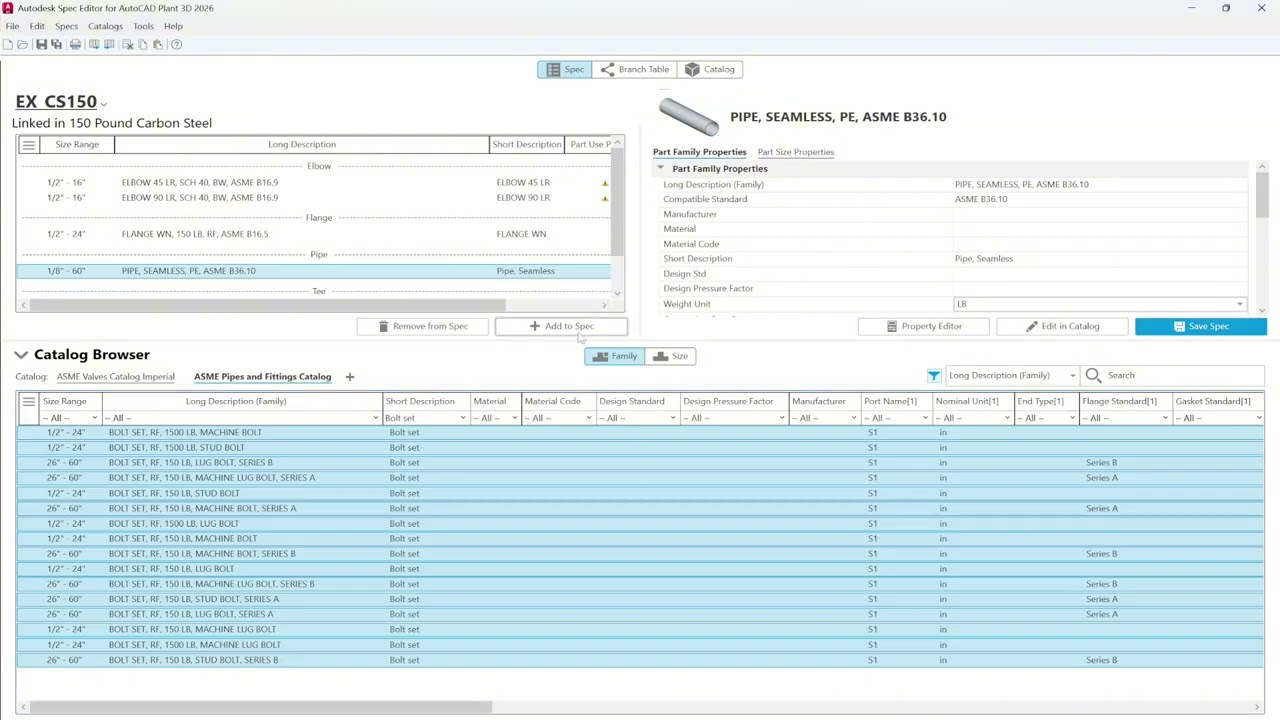
Task: Open the EX CS150 spec dropdown
Action: [103, 104]
